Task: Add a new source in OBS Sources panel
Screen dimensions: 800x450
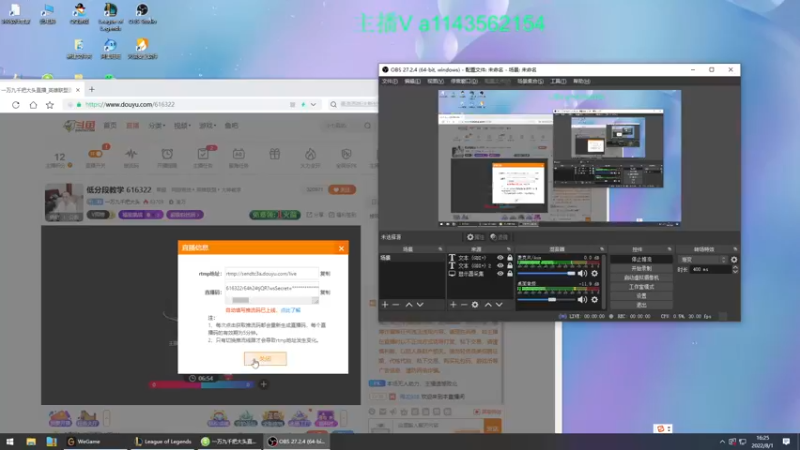Action: (453, 305)
